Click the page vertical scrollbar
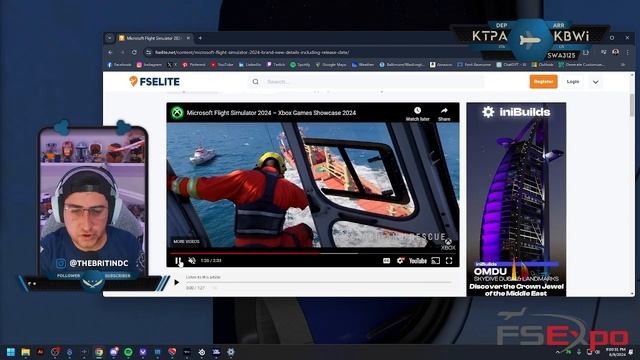The width and height of the screenshot is (640, 360). coord(632,105)
